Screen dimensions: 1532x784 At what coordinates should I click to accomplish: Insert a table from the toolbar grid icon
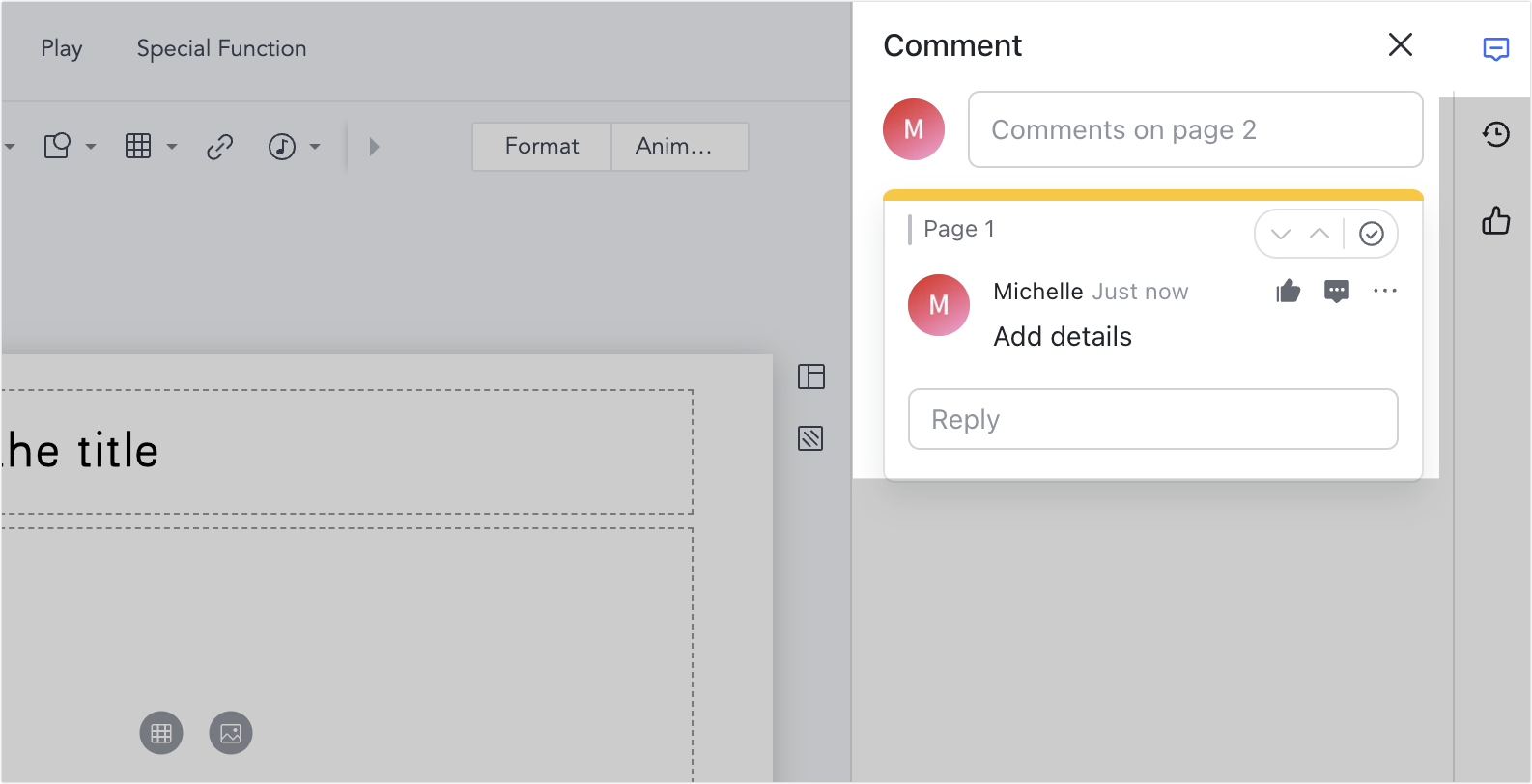tap(140, 147)
